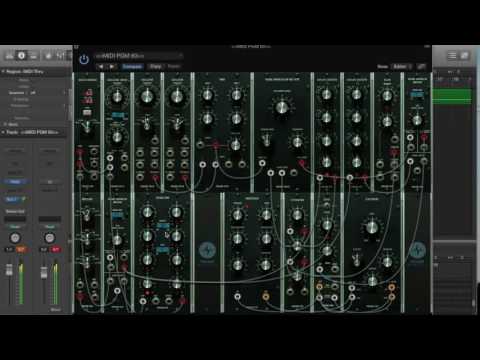The height and width of the screenshot is (360, 480).
Task: Open the Library icon in control bar
Action: 9,56
